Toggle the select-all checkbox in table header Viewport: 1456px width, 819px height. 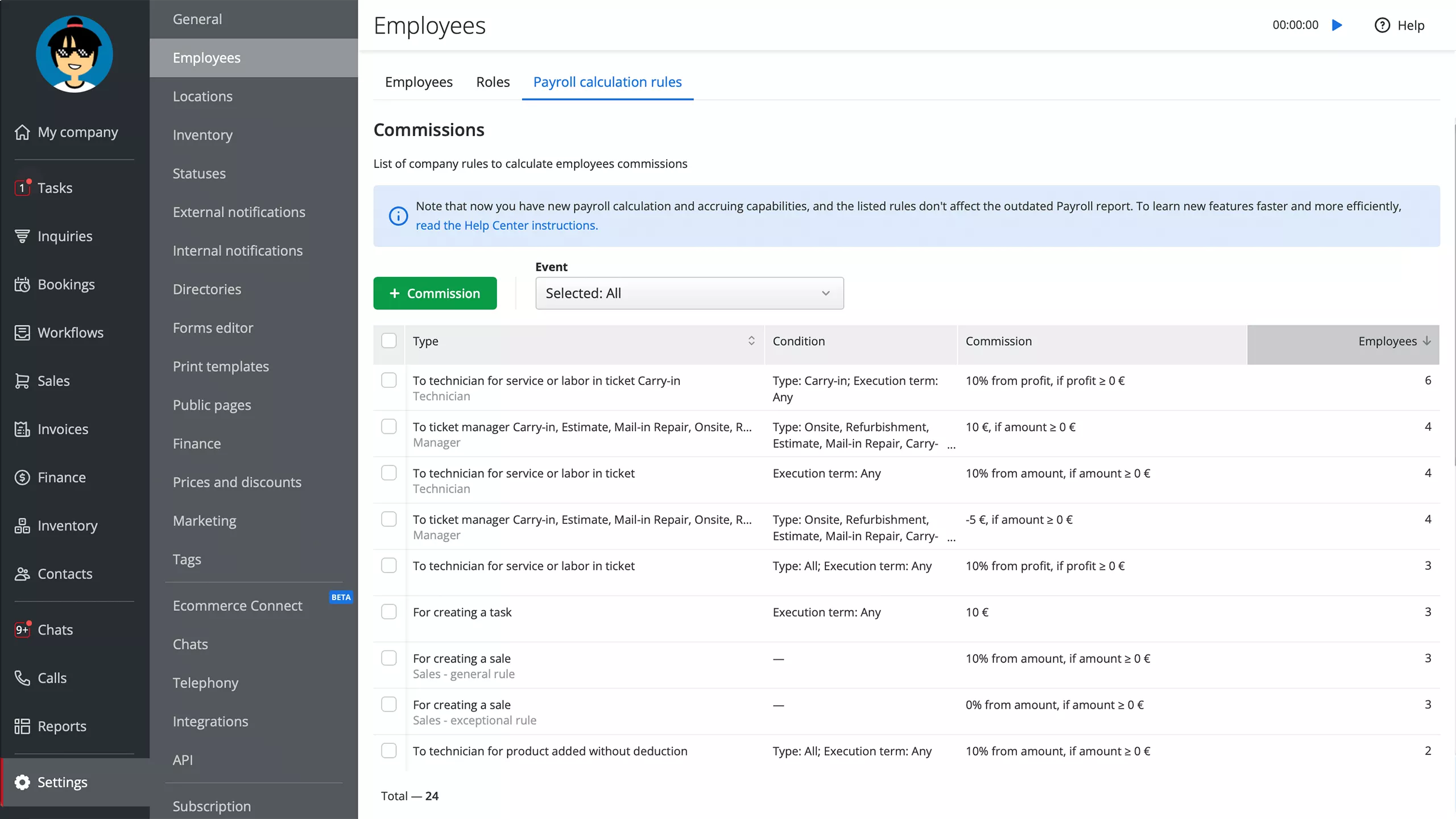[x=389, y=341]
